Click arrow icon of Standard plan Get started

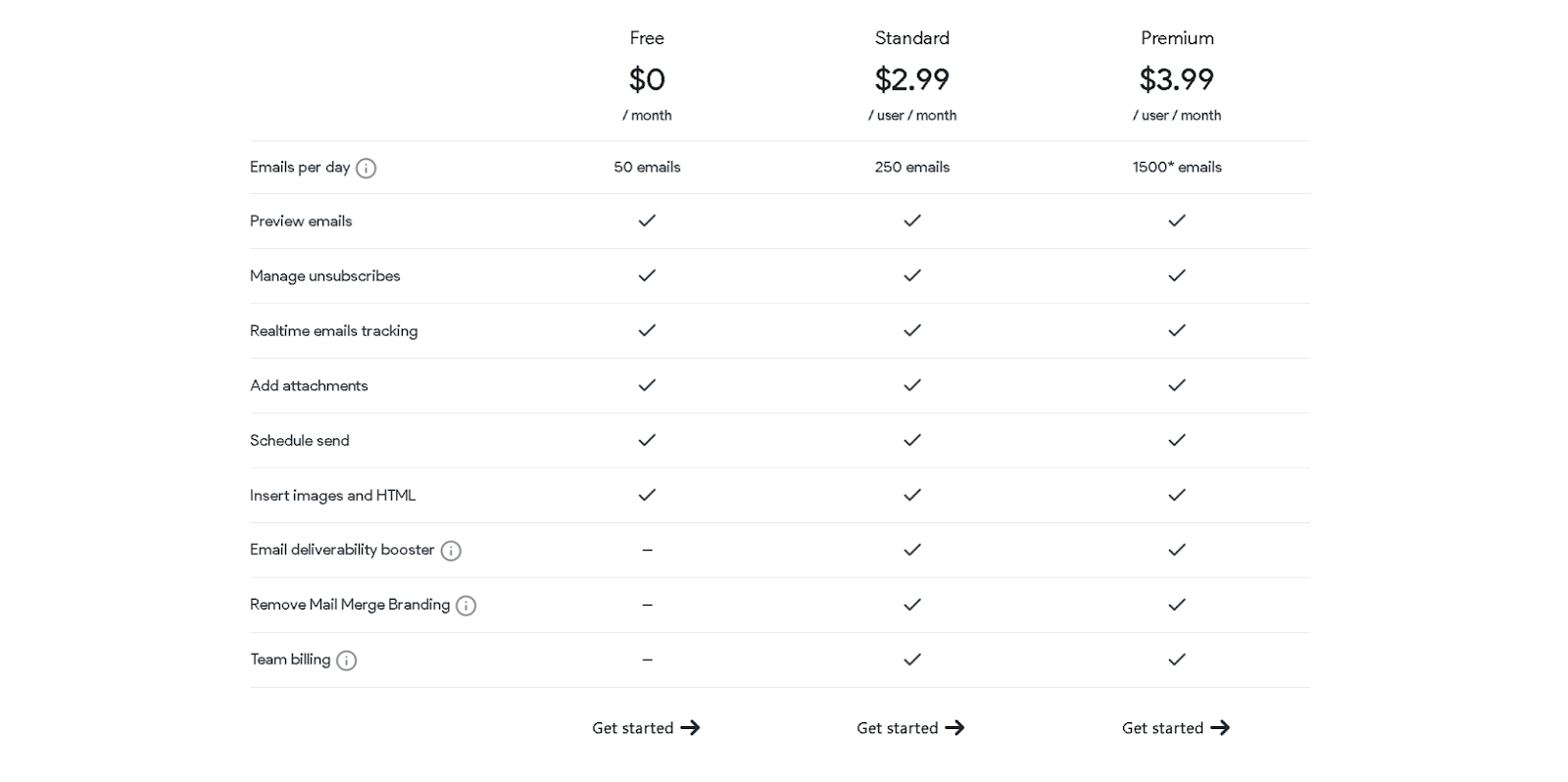pyautogui.click(x=955, y=728)
